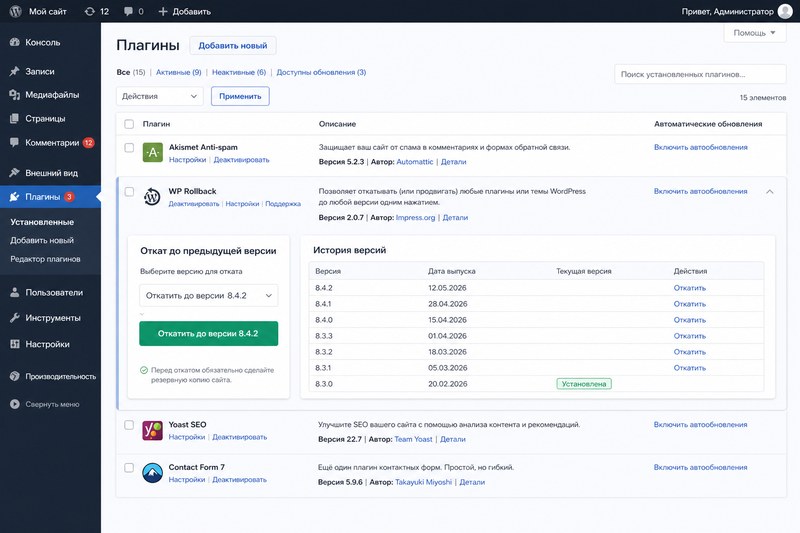
Task: Click the administrator avatar icon
Action: tap(785, 11)
